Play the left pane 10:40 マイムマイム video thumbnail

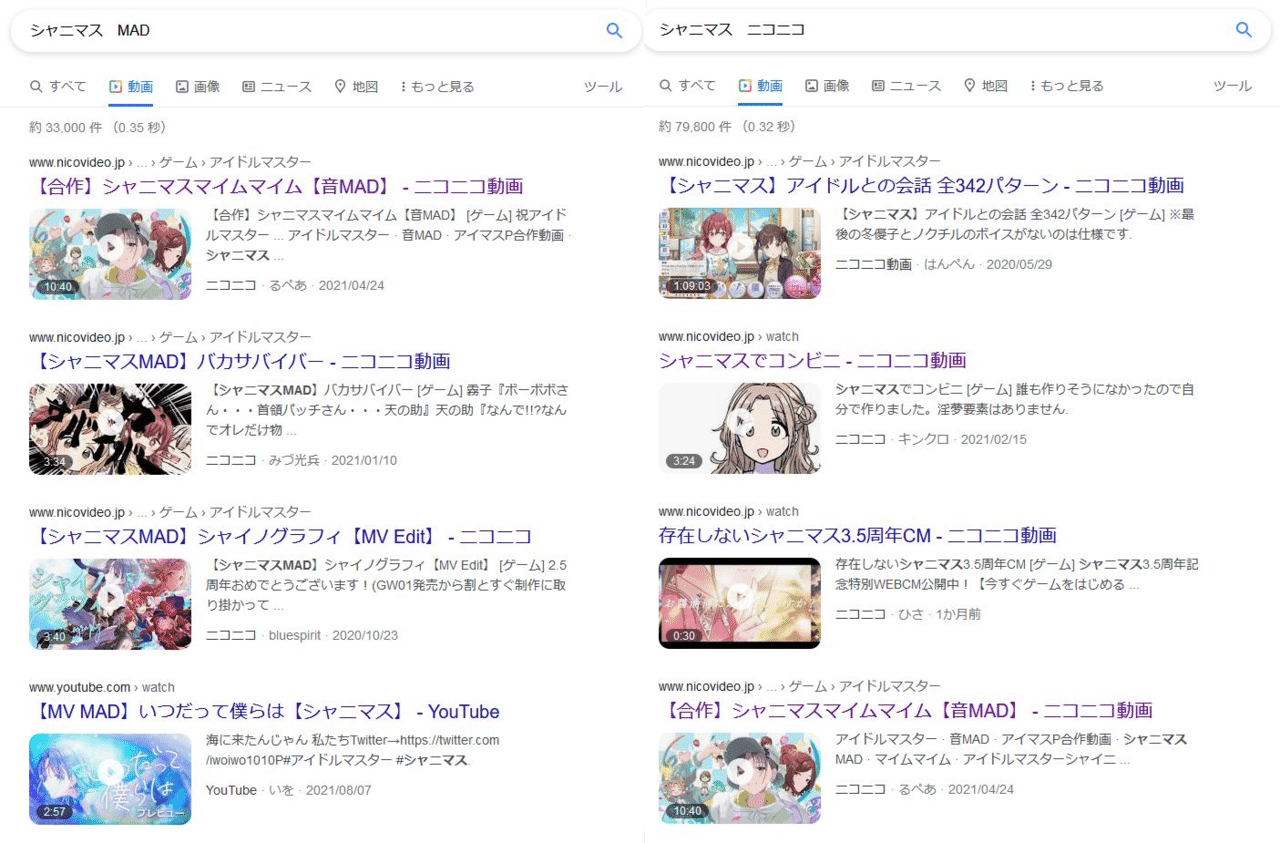[x=110, y=253]
